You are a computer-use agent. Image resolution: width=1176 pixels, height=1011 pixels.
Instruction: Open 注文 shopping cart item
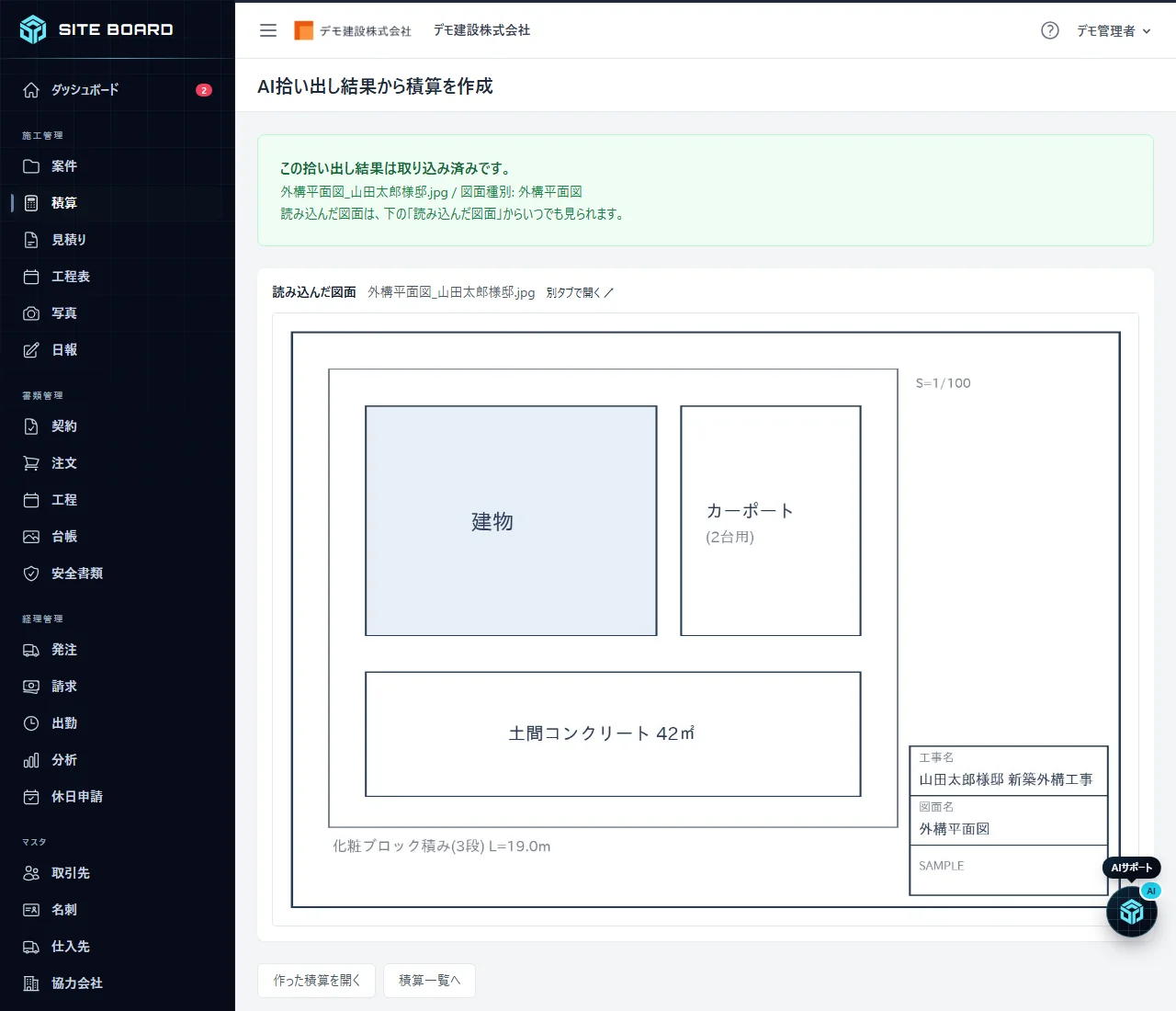tap(118, 463)
